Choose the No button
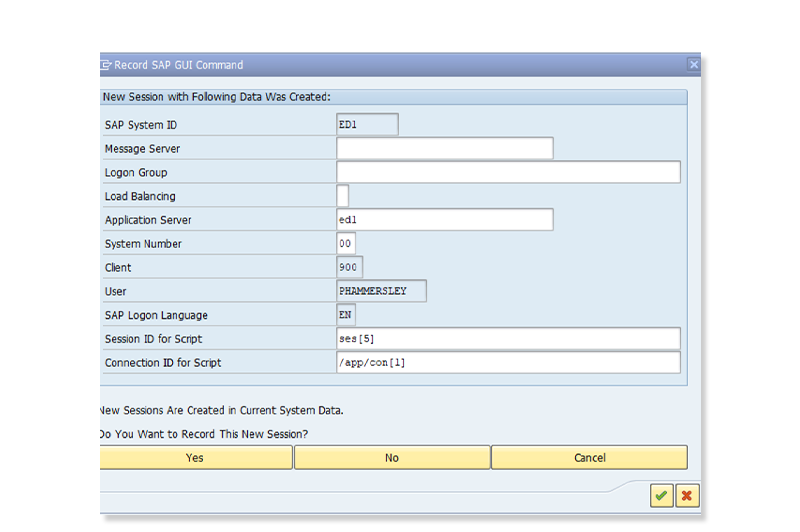 [392, 458]
